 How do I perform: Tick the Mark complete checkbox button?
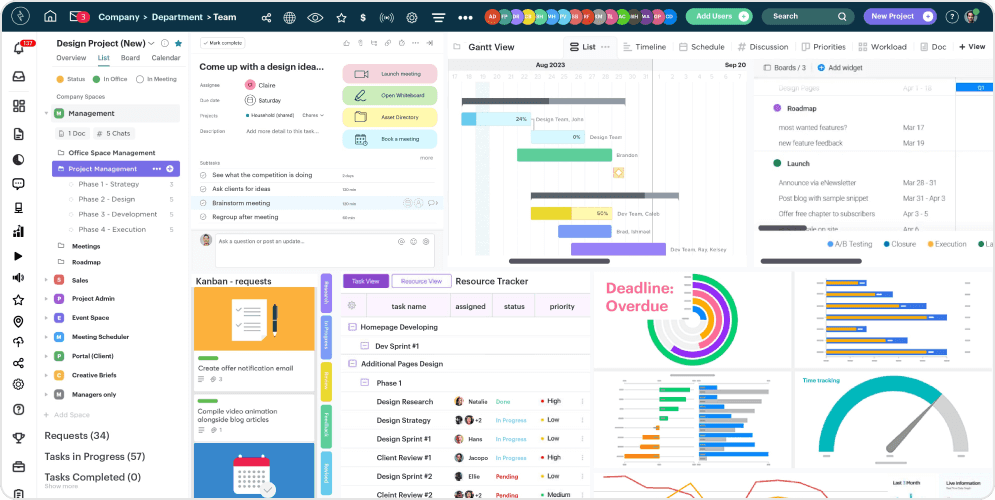pyautogui.click(x=222, y=43)
